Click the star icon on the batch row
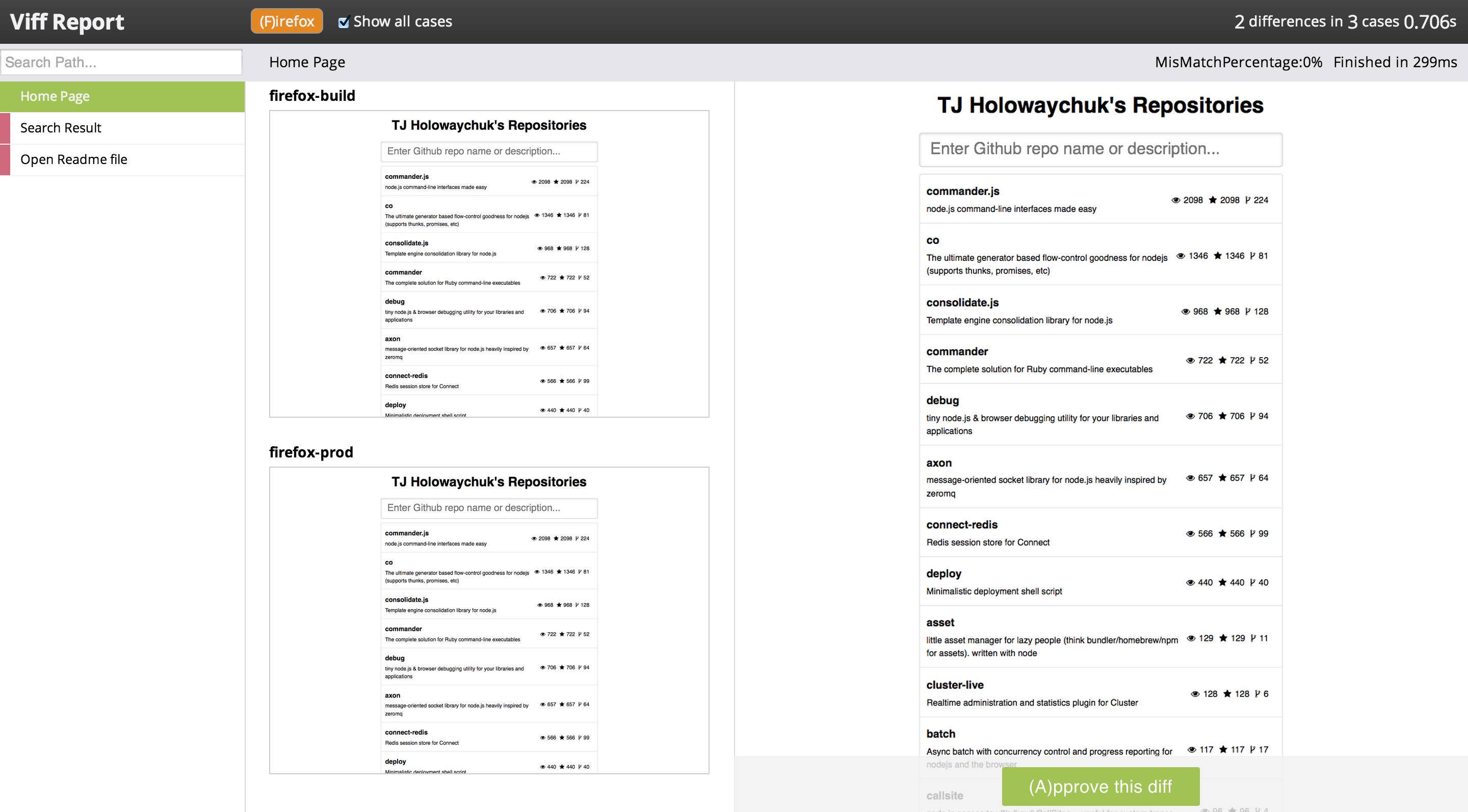Screen dimensions: 1468x812 coord(1223,749)
